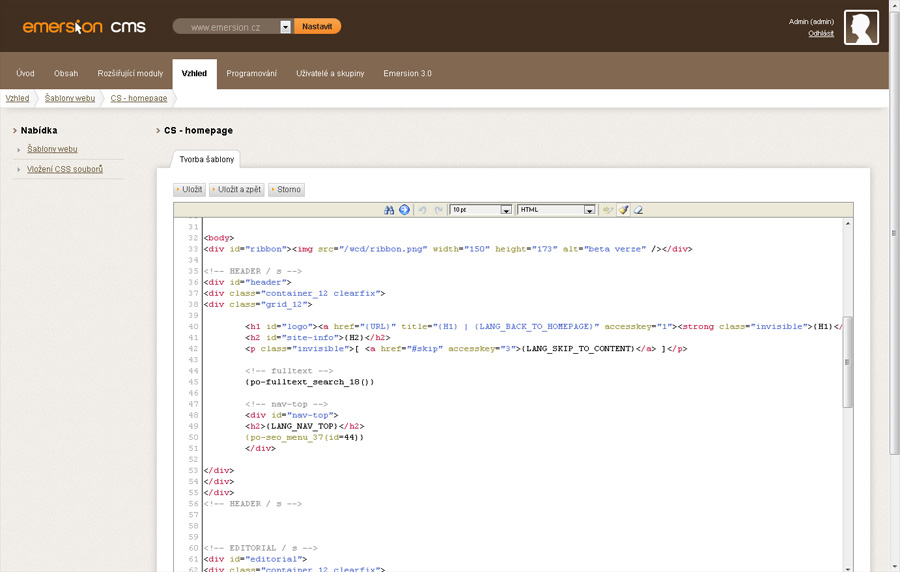Click the Šablony webu breadcrumb link
This screenshot has width=900, height=572.
point(70,98)
